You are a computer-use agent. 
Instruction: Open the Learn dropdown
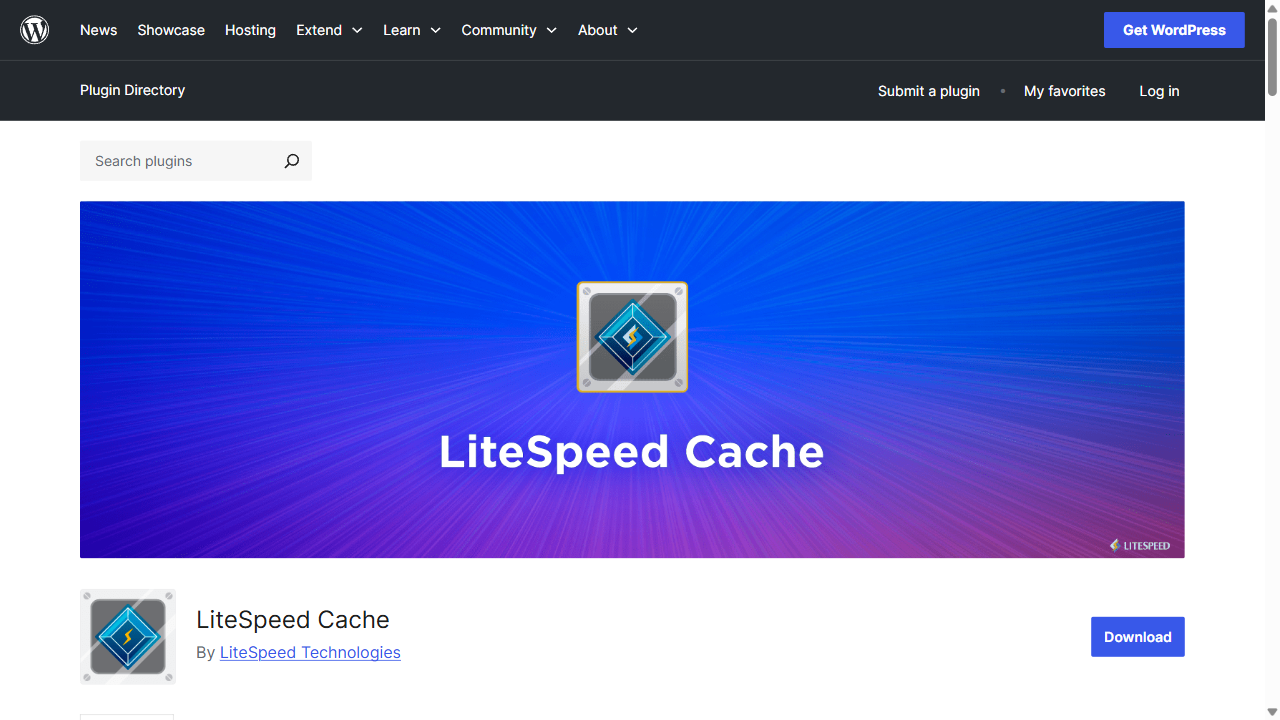[411, 30]
